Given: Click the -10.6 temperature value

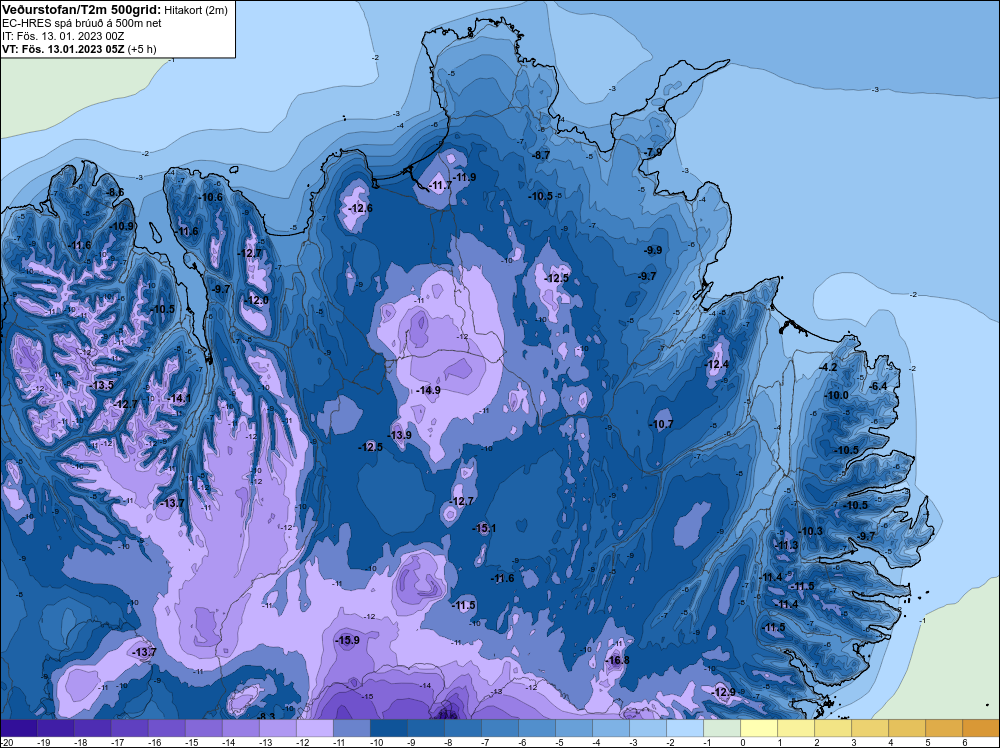Looking at the screenshot, I should pos(210,197).
